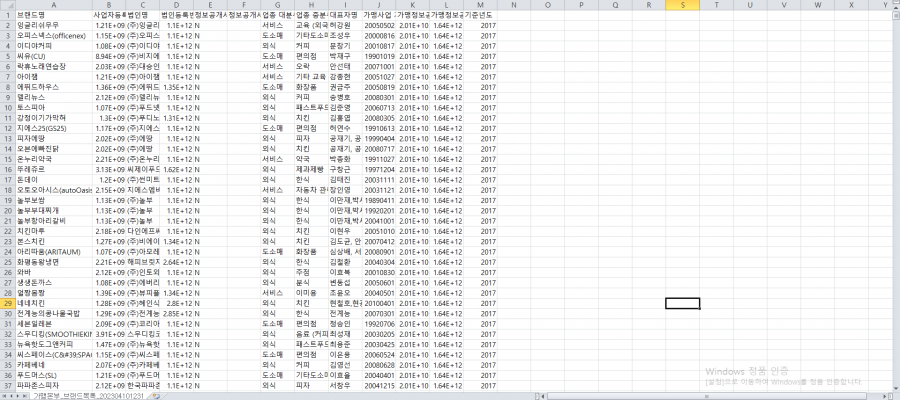The height and width of the screenshot is (400, 900).
Task: Select cell 카페베네
Action: (53, 364)
